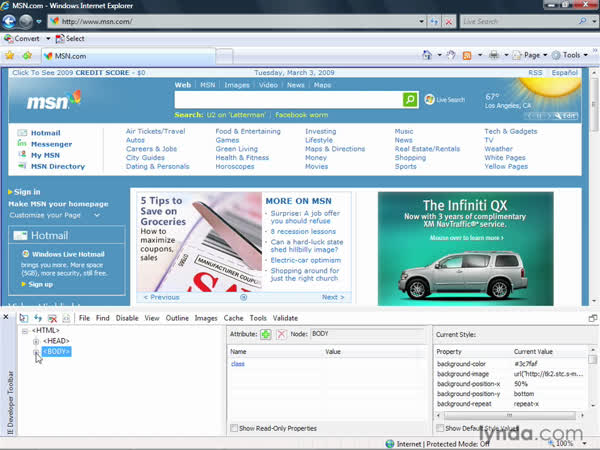Collapse the HTML root node
This screenshot has width=600, height=450.
point(25,330)
